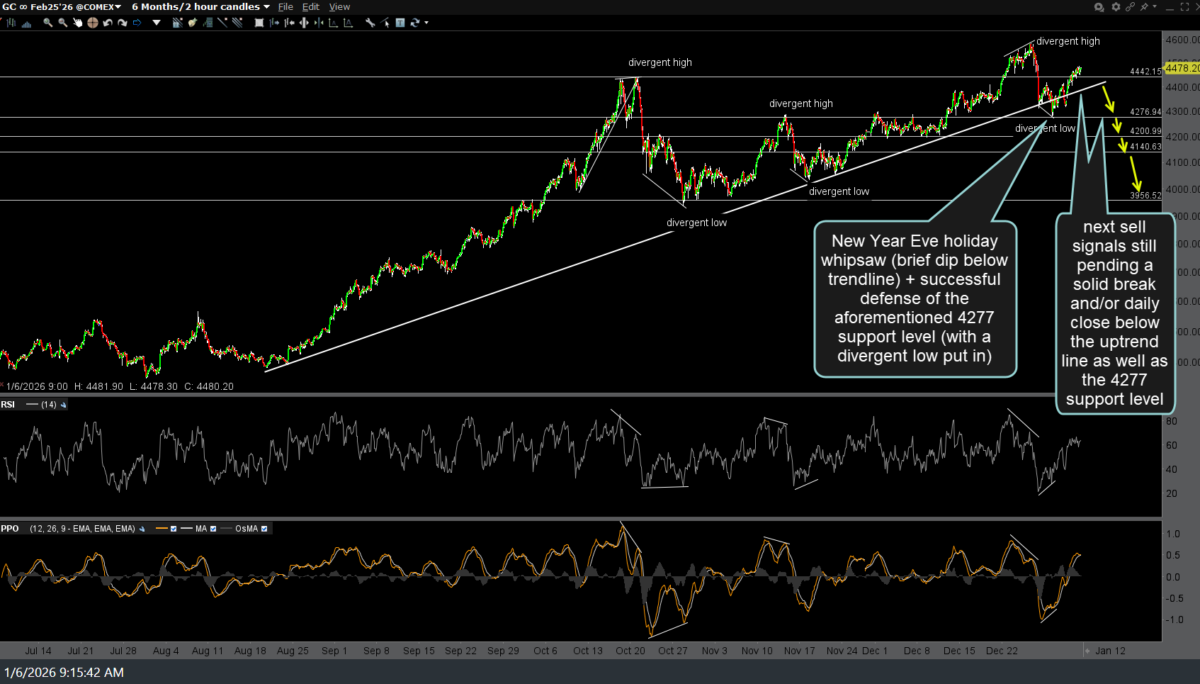Click the PPO indicator label
This screenshot has height=684, width=1200.
point(10,528)
